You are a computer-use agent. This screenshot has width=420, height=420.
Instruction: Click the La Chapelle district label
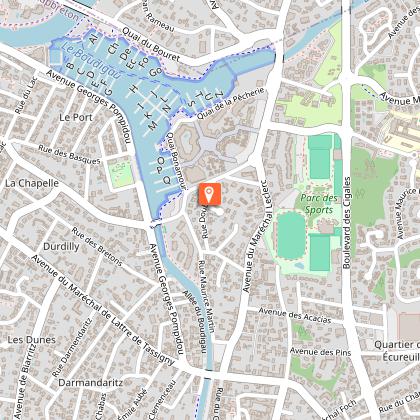click(x=32, y=183)
